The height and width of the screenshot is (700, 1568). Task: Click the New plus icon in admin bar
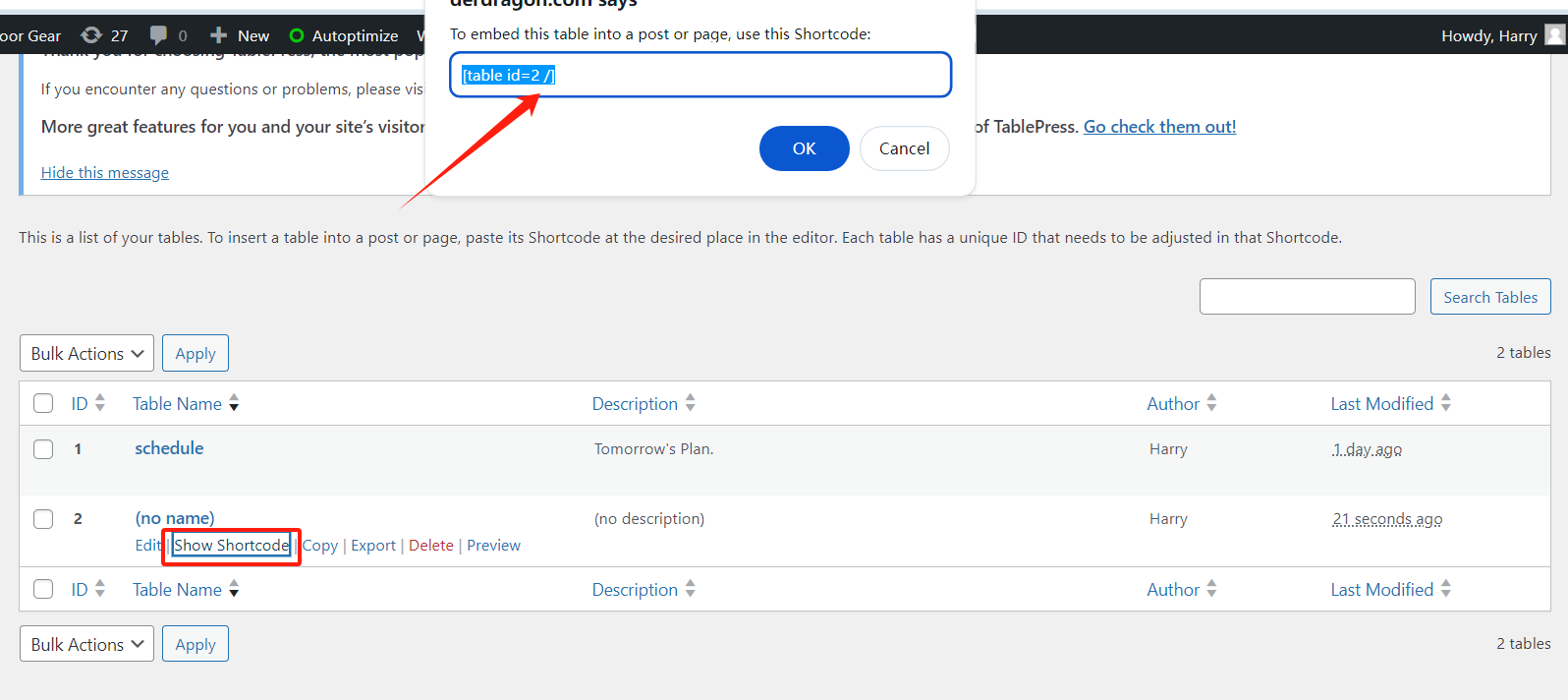point(219,35)
